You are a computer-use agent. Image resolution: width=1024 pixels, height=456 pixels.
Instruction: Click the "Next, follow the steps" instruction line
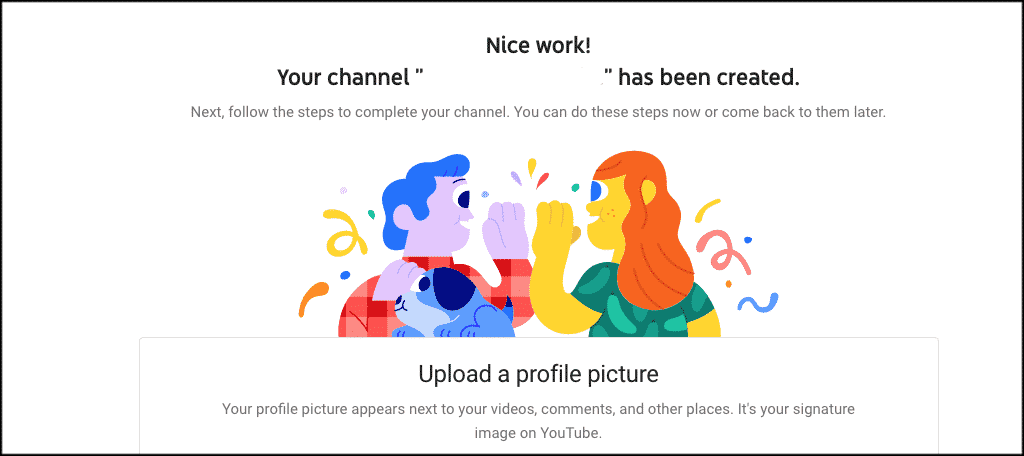[537, 112]
